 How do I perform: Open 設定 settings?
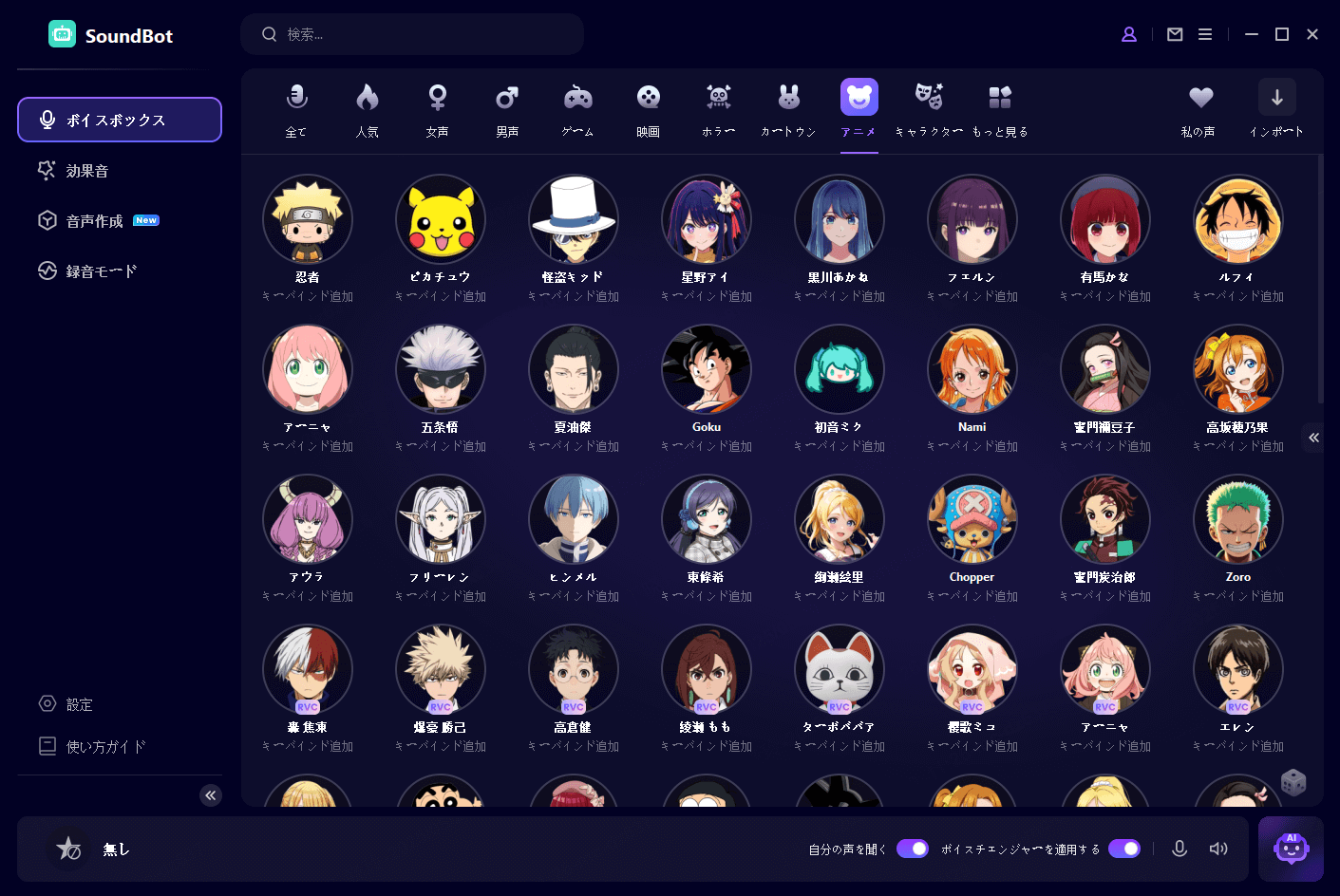pos(66,704)
